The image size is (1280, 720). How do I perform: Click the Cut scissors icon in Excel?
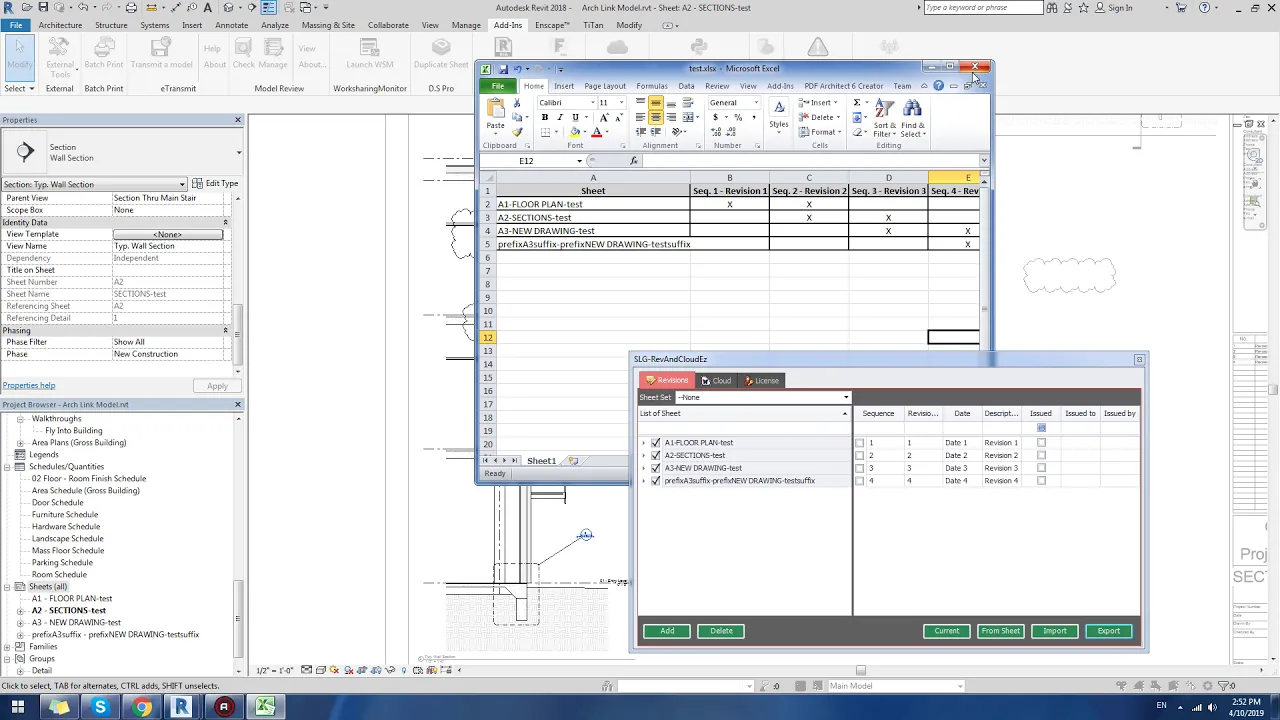pyautogui.click(x=517, y=103)
